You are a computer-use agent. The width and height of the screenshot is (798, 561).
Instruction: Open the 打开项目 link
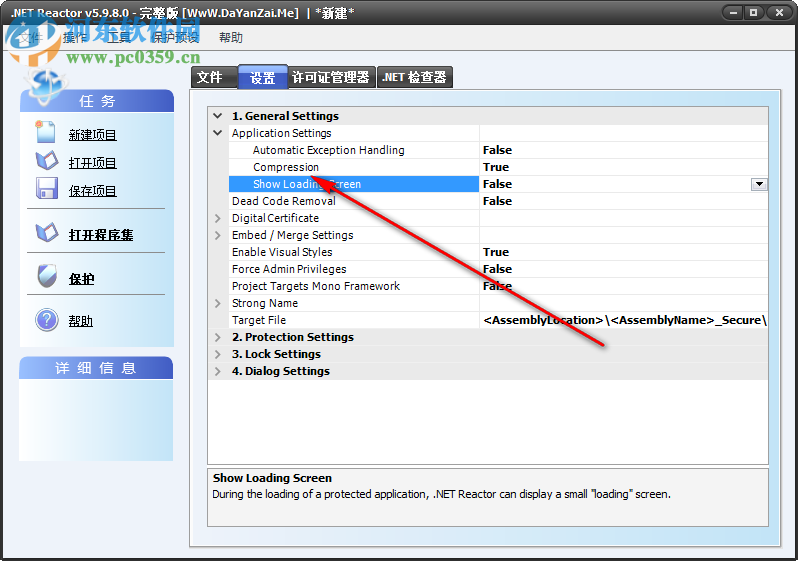coord(93,163)
